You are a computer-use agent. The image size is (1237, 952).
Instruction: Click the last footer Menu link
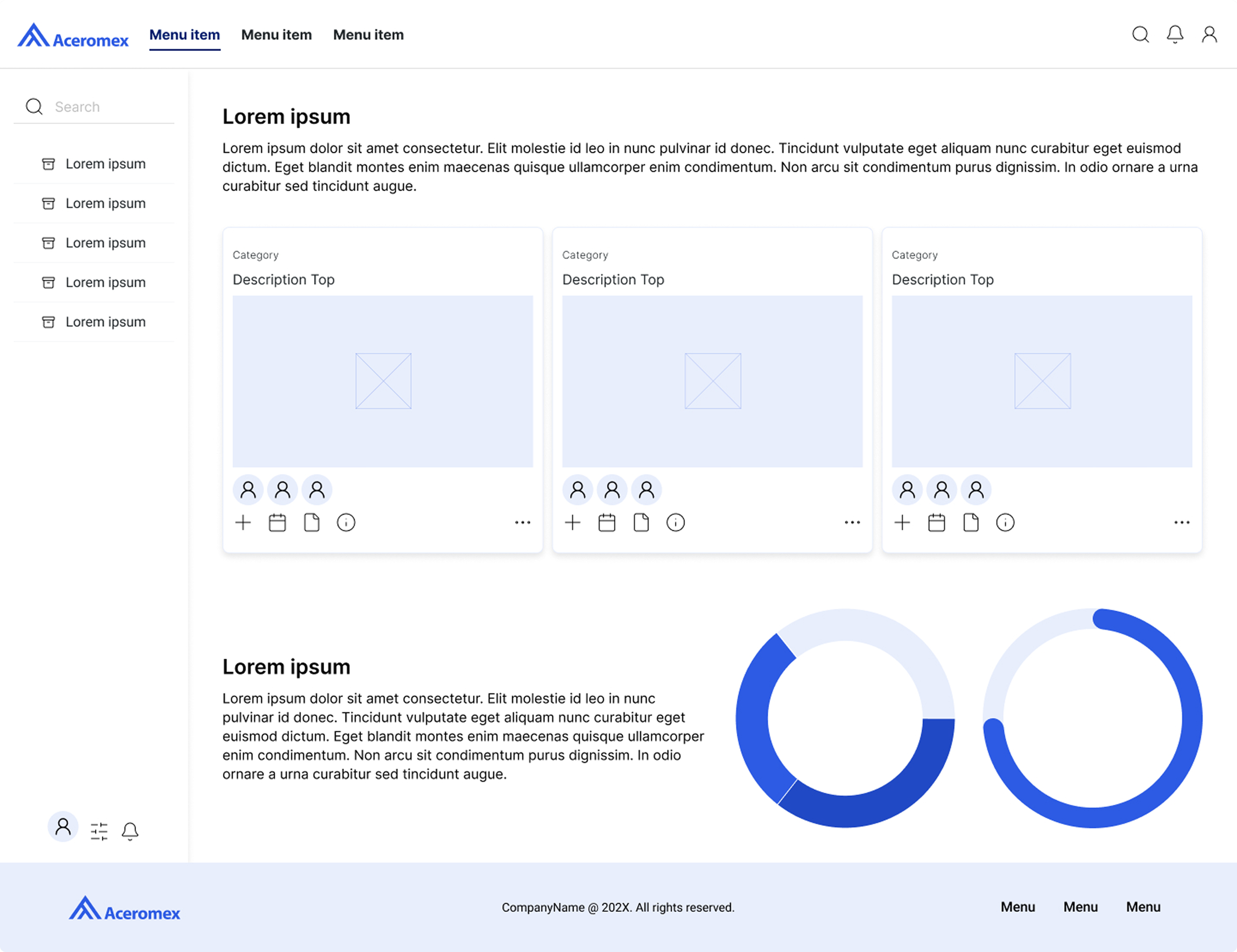pyautogui.click(x=1142, y=906)
